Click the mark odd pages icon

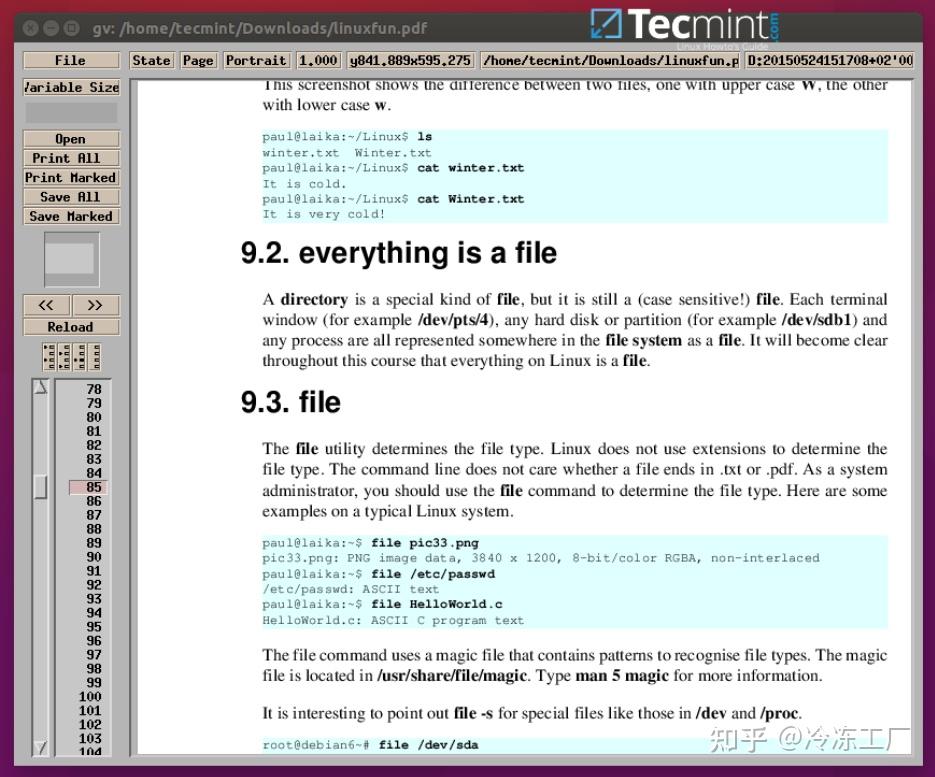48,357
